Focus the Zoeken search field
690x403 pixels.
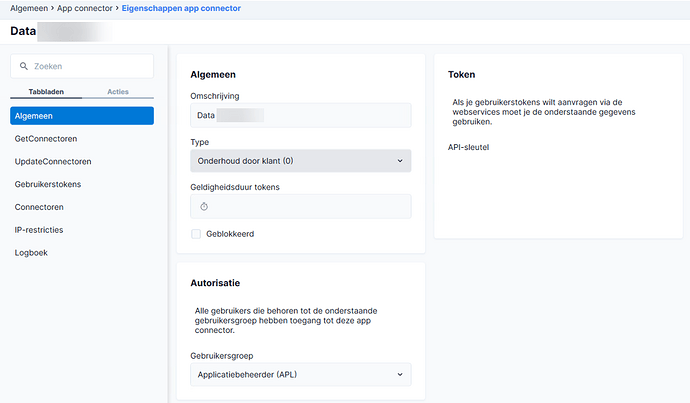pos(90,66)
